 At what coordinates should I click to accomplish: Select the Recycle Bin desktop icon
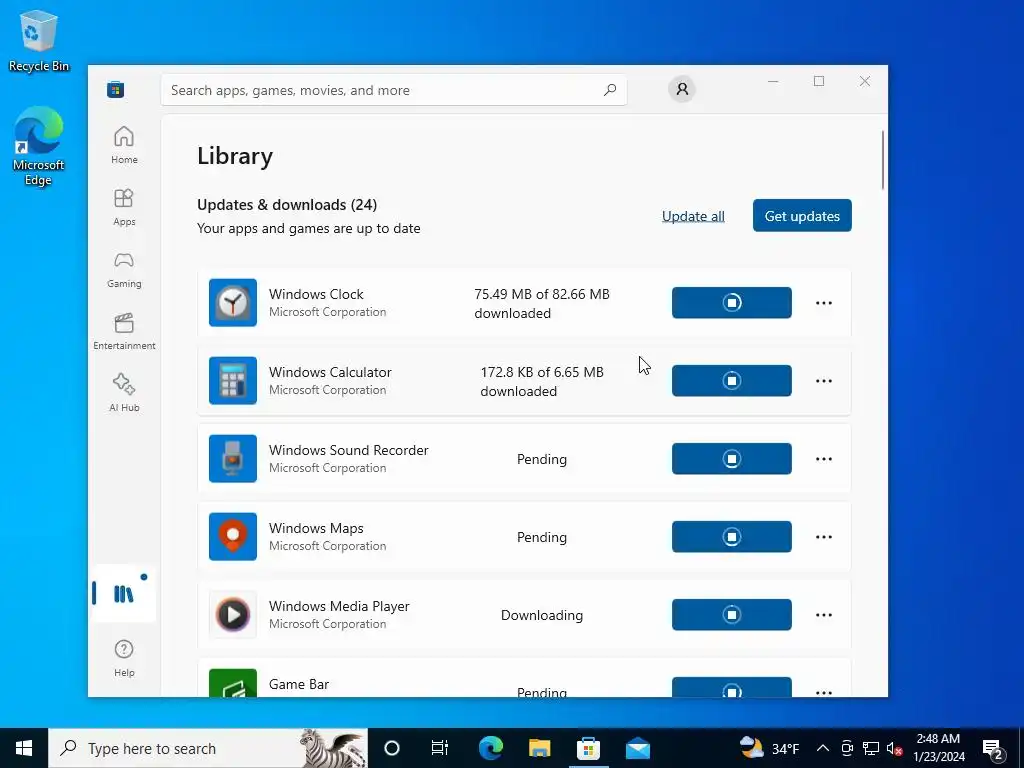pyautogui.click(x=39, y=40)
